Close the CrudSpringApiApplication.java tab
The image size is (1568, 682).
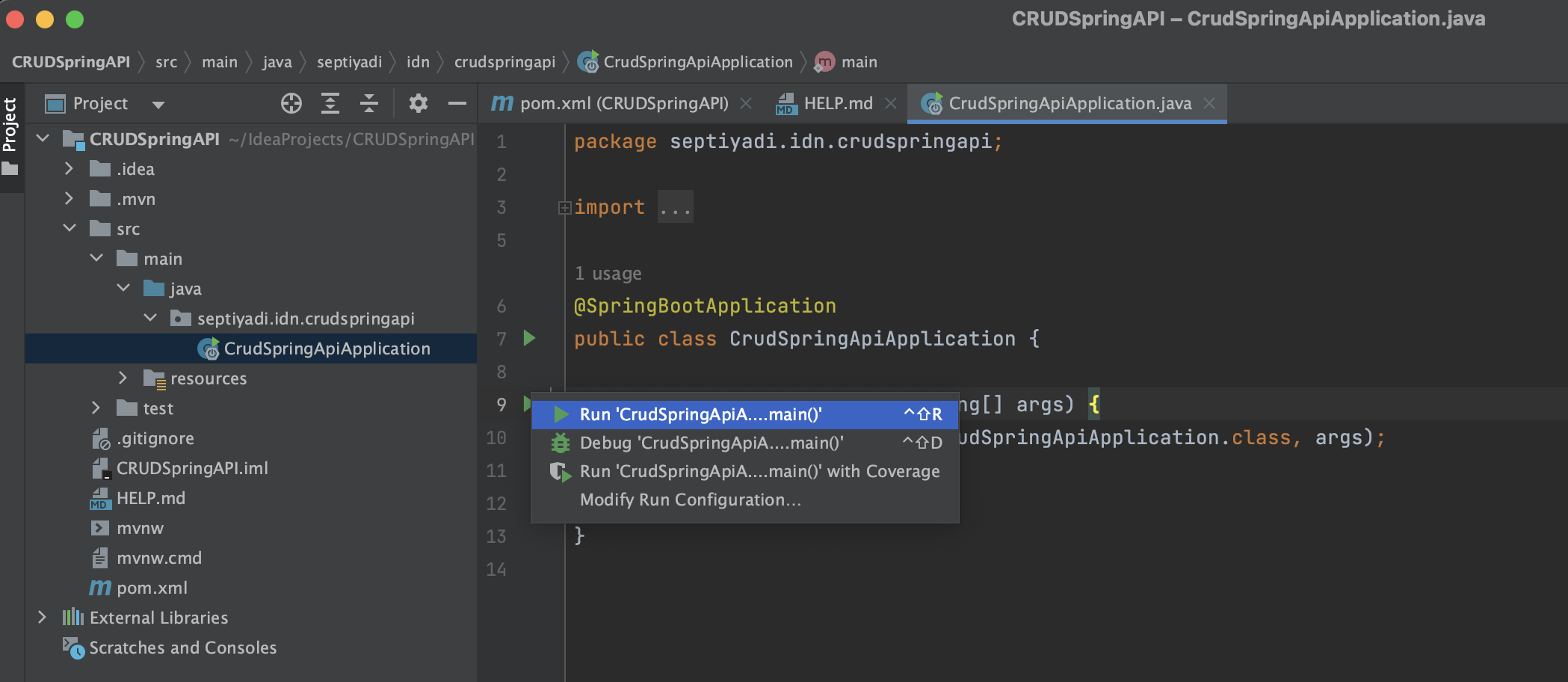click(x=1209, y=103)
